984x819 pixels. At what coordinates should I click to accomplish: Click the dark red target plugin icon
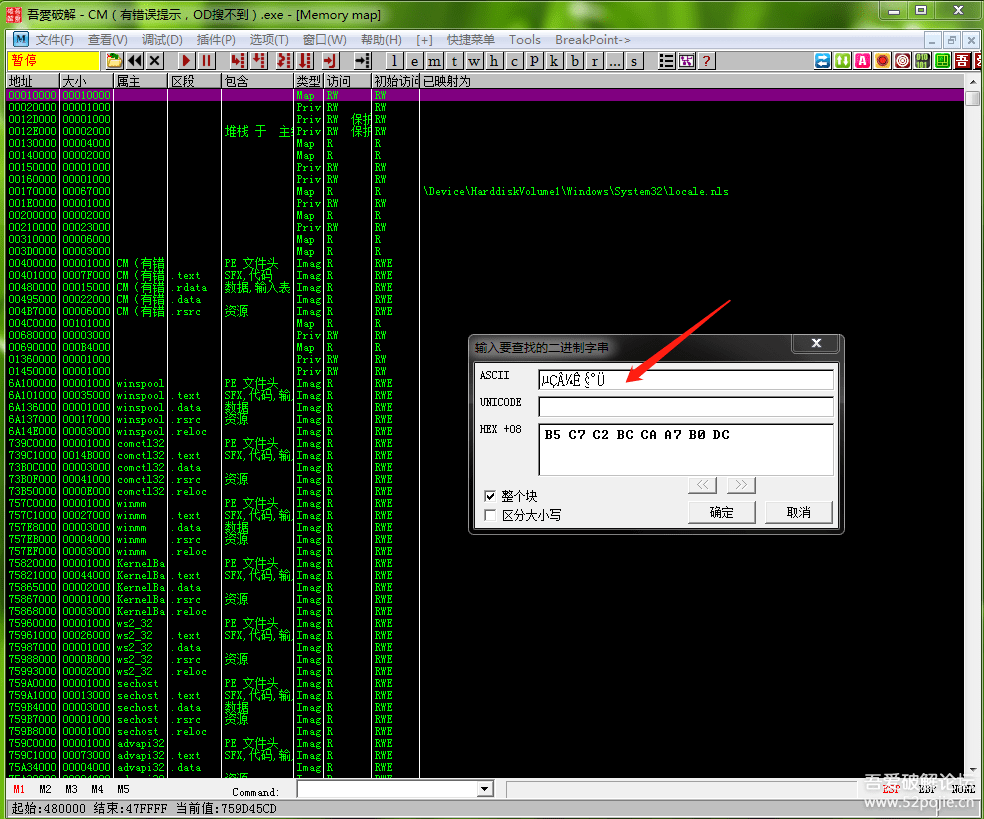tap(903, 61)
